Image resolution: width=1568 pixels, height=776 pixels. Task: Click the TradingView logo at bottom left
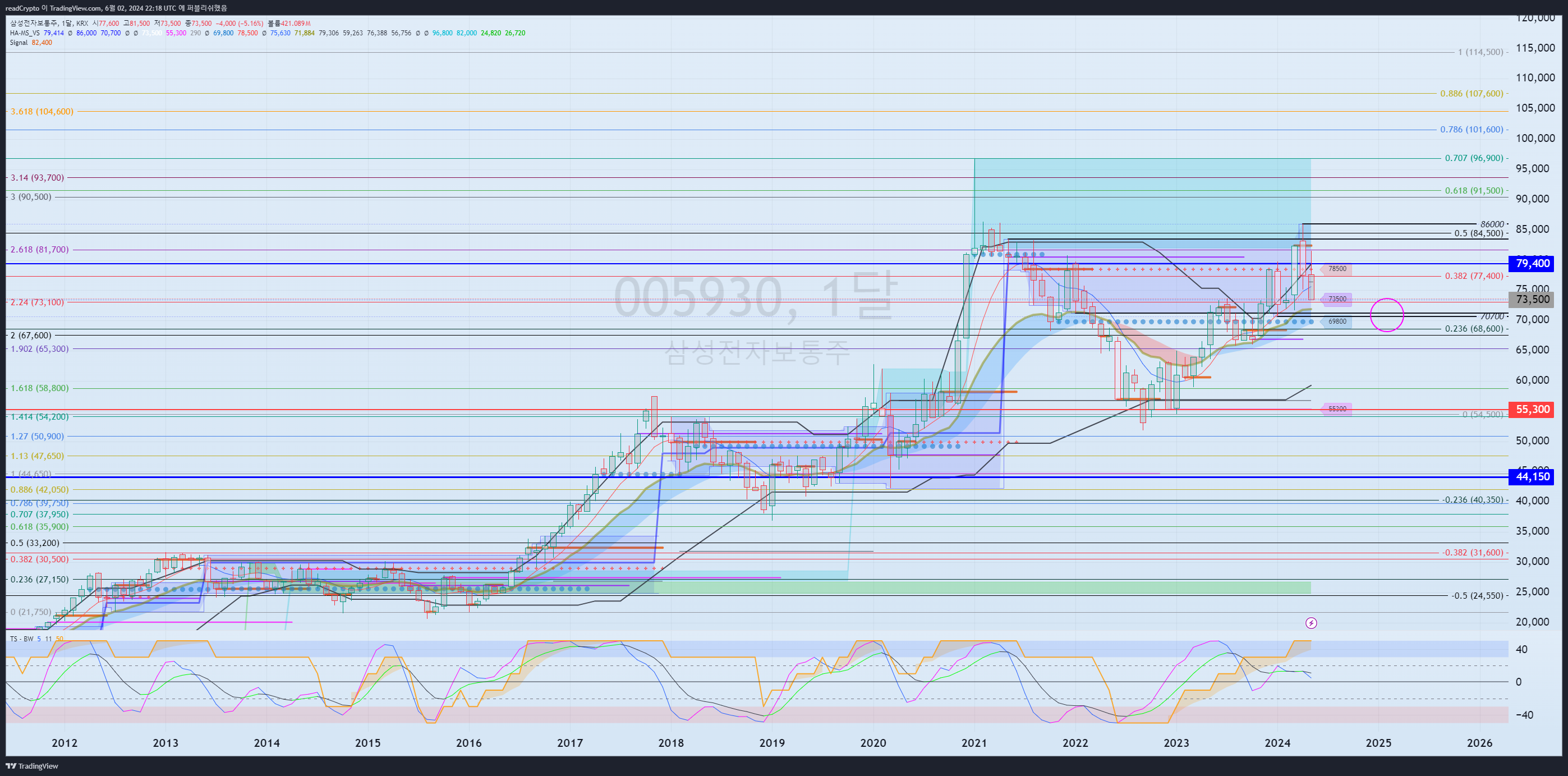pos(31,766)
